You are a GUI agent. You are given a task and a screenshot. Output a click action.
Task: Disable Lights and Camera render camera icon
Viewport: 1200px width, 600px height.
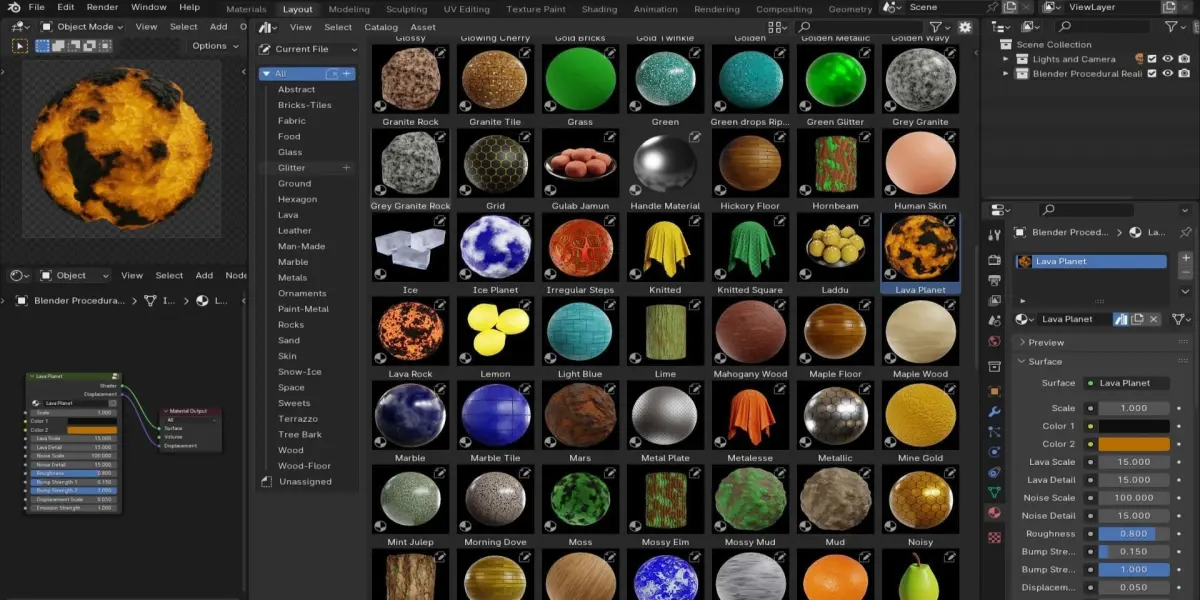(x=1183, y=59)
